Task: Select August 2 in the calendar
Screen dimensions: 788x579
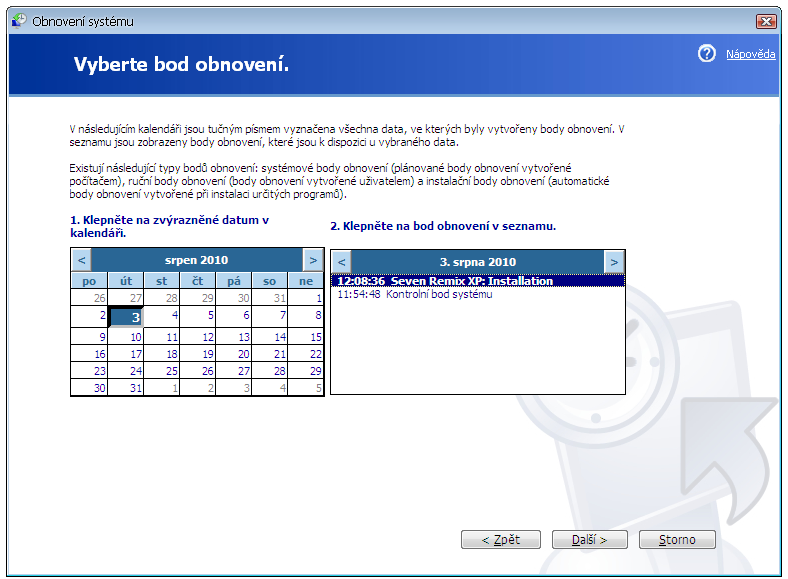Action: (89, 316)
